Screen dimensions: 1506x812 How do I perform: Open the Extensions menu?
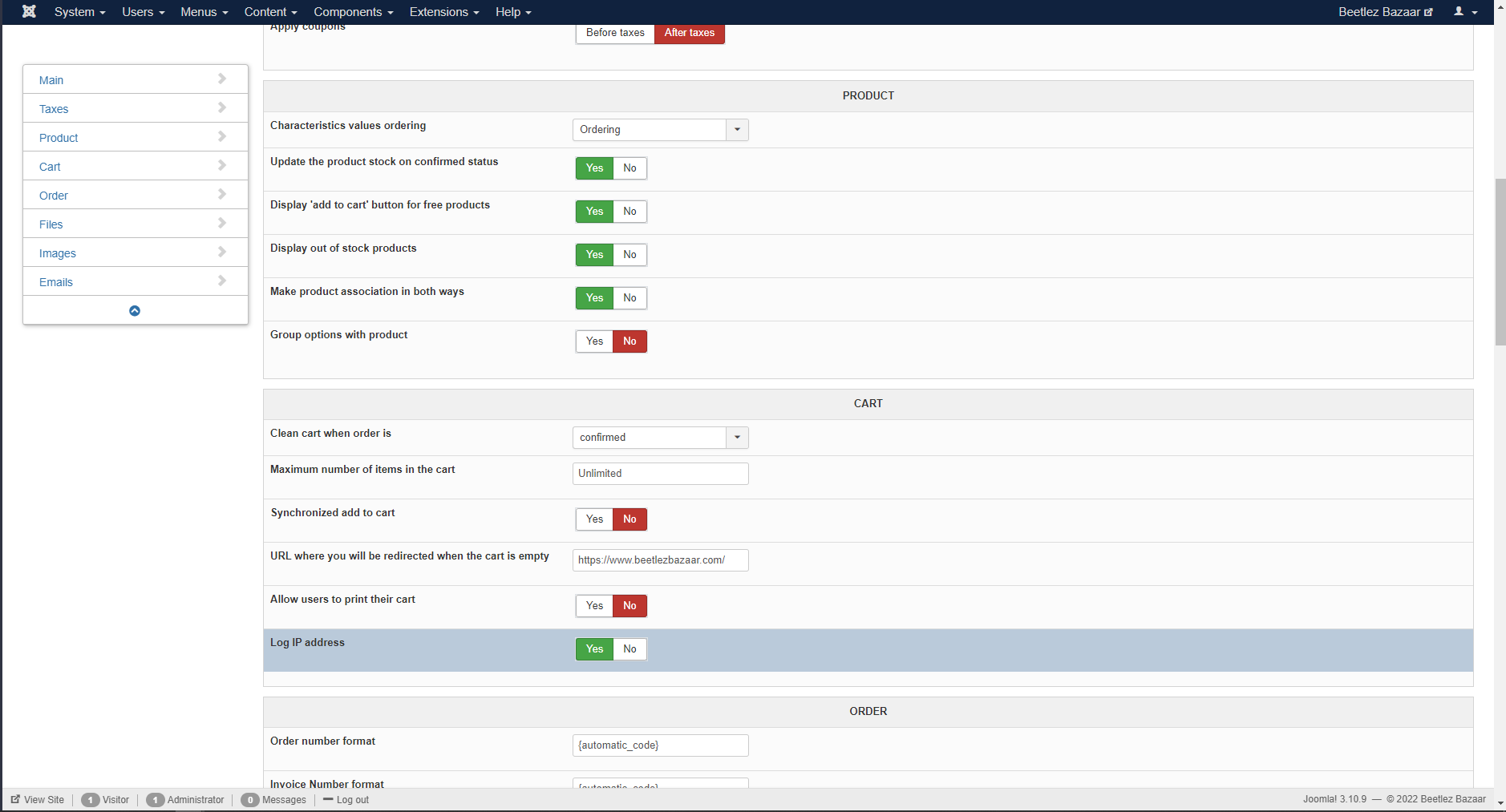[x=444, y=12]
